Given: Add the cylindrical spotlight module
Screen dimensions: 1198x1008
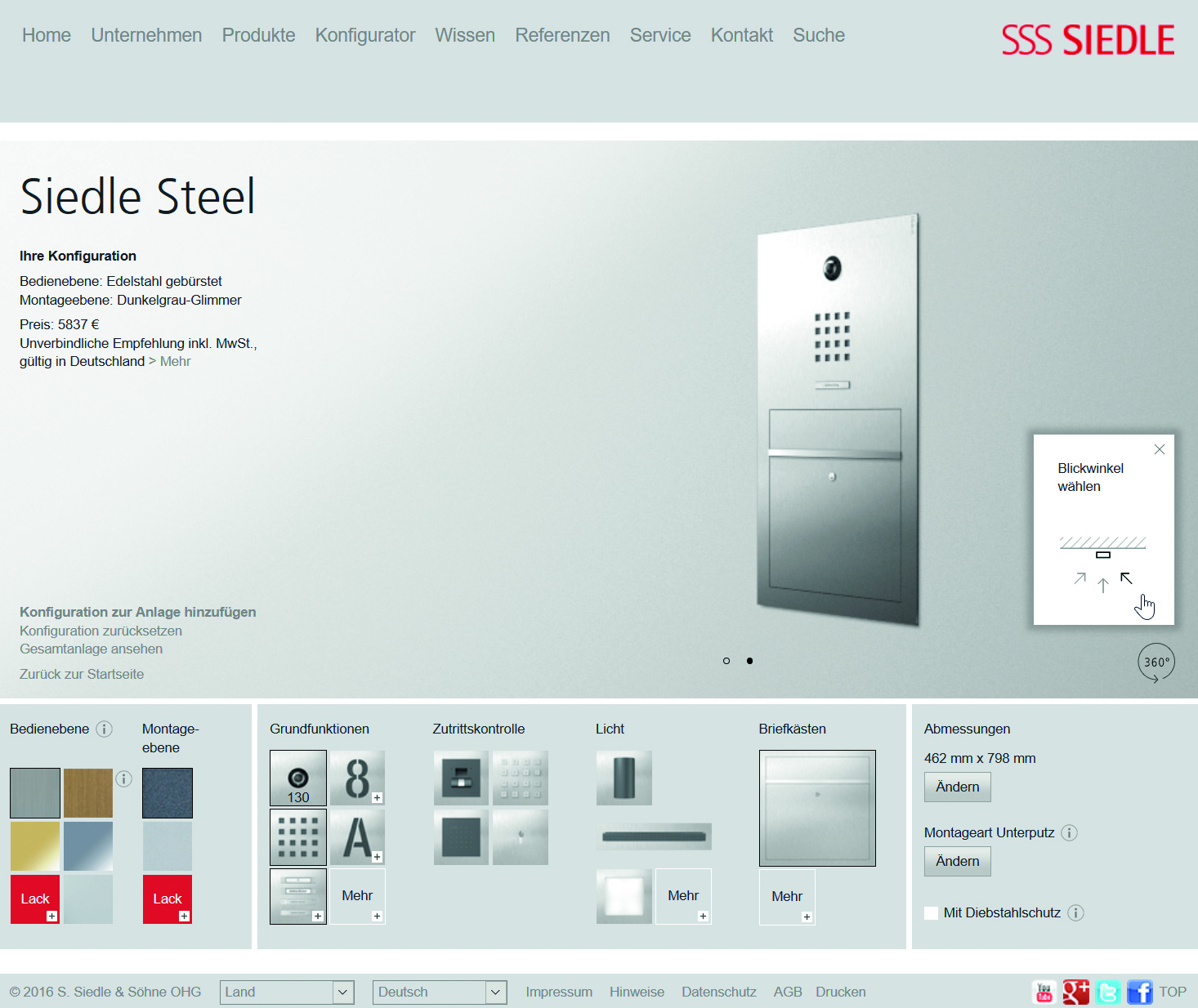Looking at the screenshot, I should point(624,778).
